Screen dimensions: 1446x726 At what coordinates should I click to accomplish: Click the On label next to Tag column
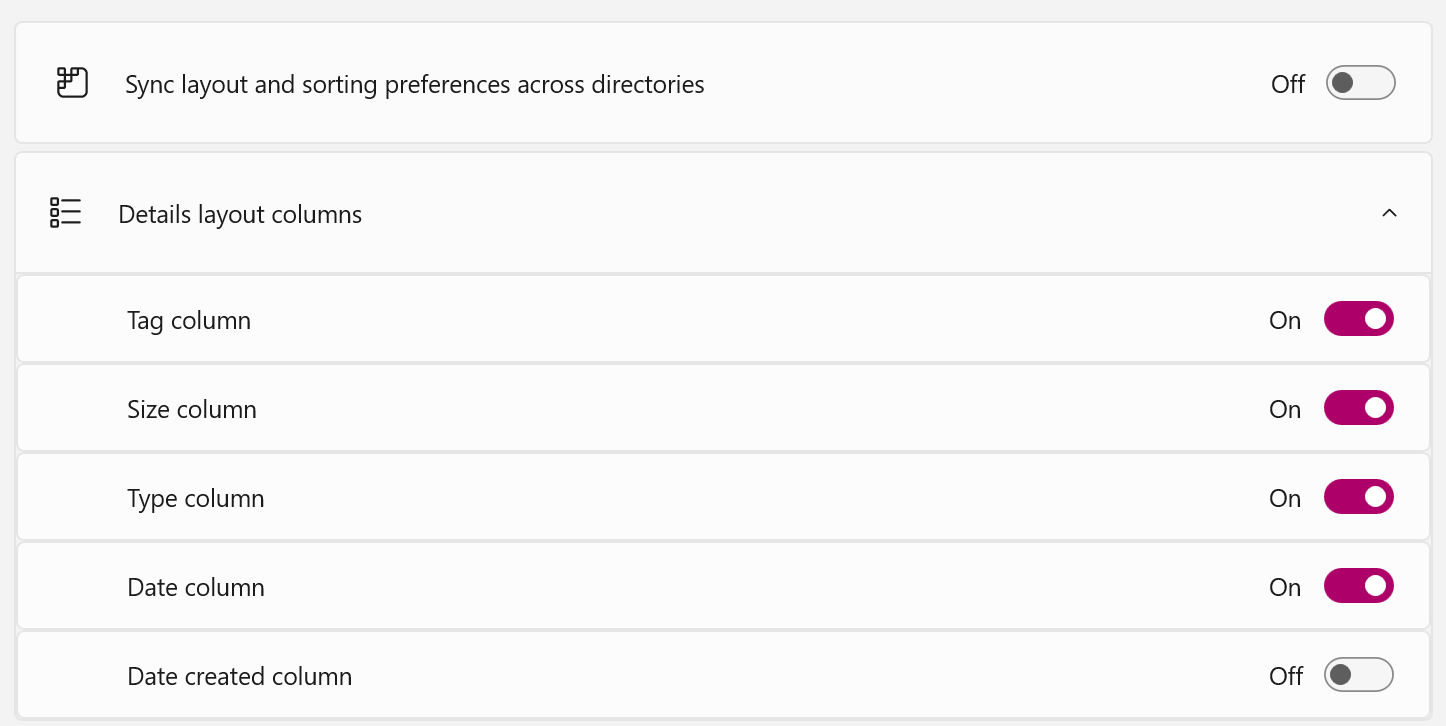tap(1285, 320)
